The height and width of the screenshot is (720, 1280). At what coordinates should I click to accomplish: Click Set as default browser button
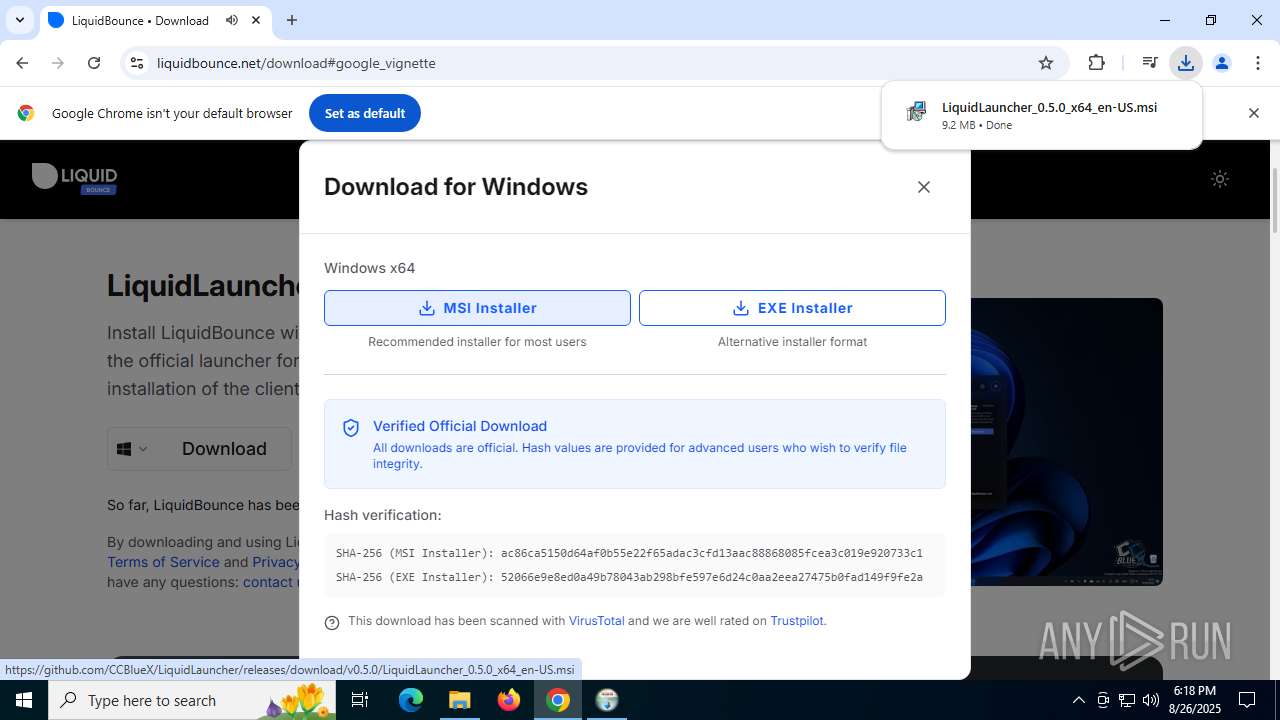tap(365, 113)
